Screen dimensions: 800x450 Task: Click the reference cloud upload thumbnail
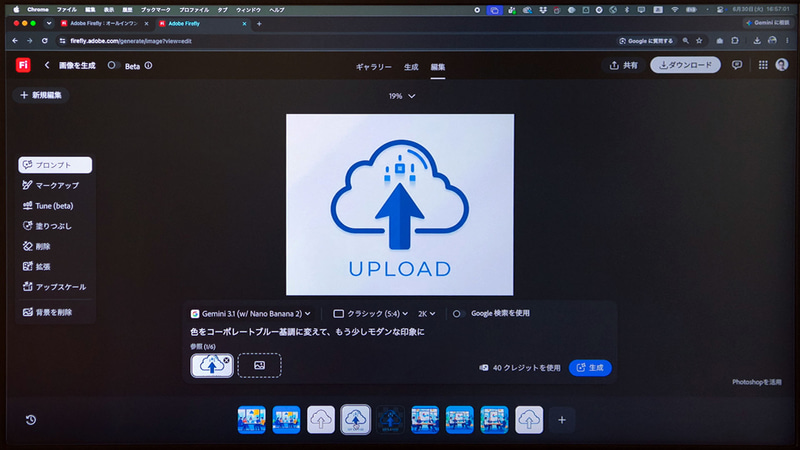[211, 366]
